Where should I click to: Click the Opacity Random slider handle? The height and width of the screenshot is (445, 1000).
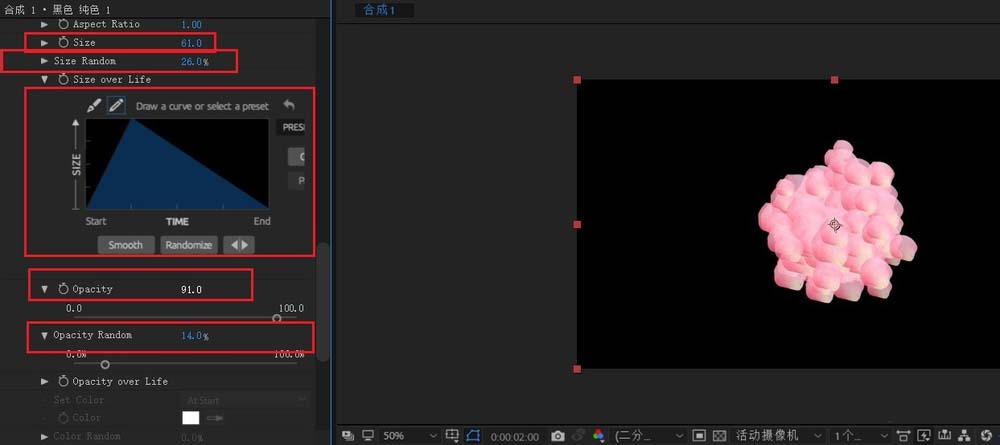coord(105,364)
